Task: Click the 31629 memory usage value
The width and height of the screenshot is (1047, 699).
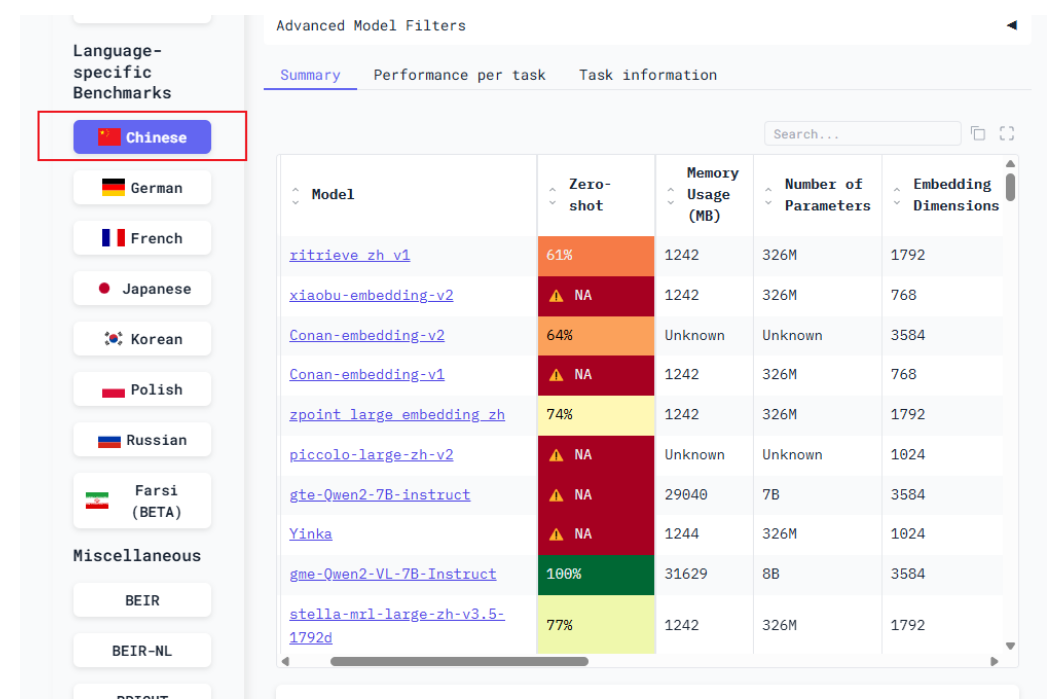Action: click(x=686, y=574)
